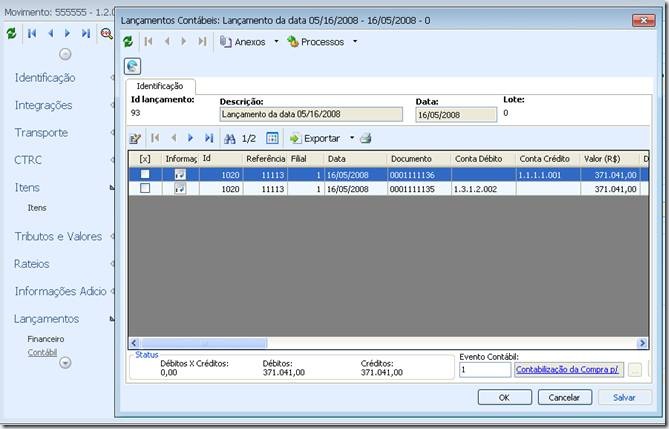Screen dimensions: 669x429
Task: Click the binoculars find icon in grid toolbar
Action: pyautogui.click(x=230, y=138)
